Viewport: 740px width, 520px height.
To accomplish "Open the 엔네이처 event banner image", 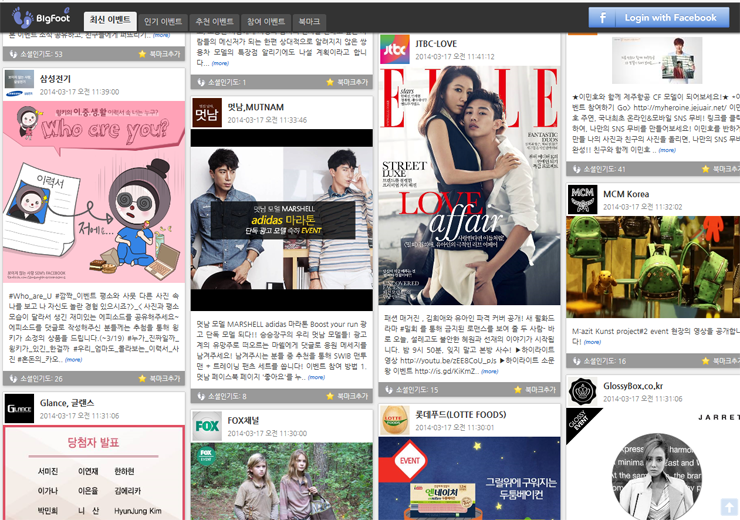I will 470,478.
